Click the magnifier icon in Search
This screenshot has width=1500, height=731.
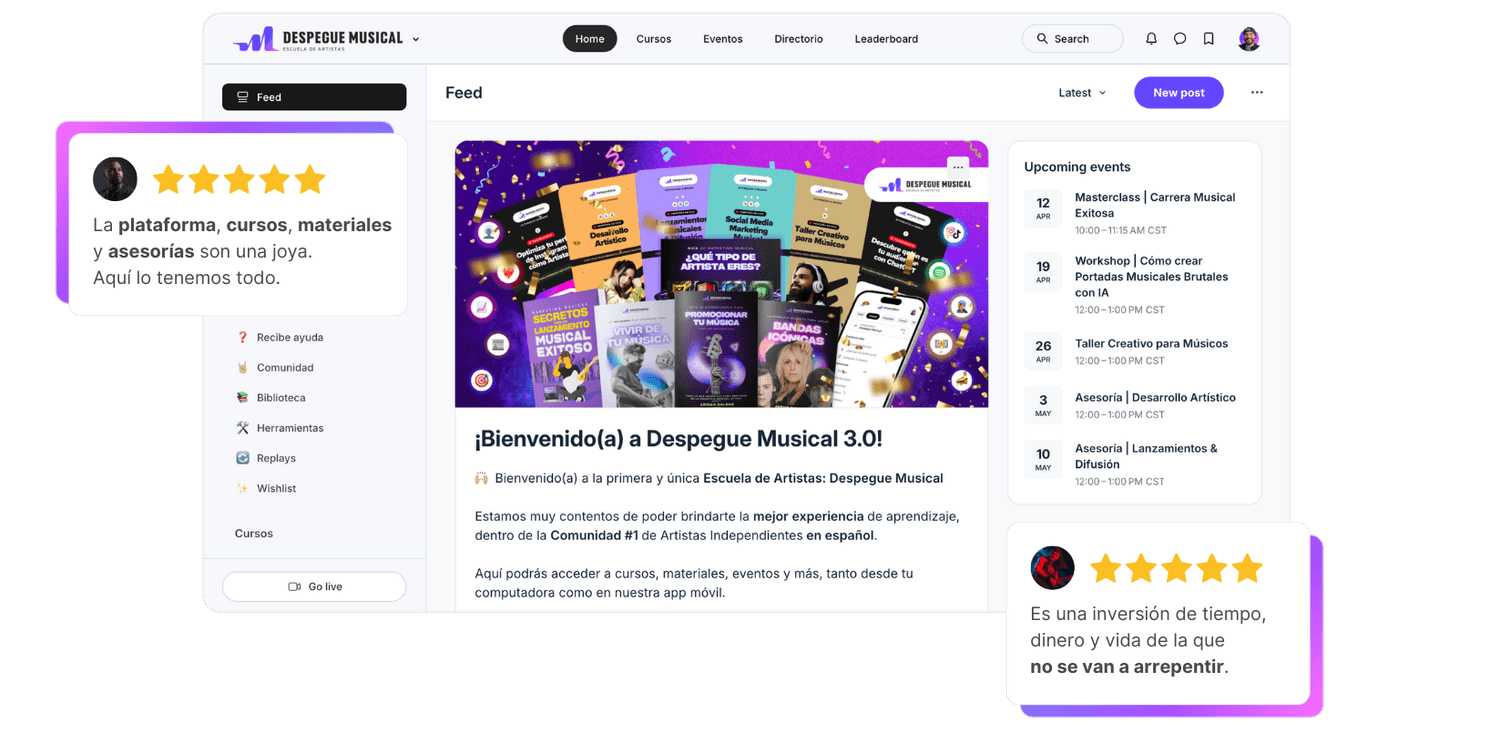coord(1042,39)
